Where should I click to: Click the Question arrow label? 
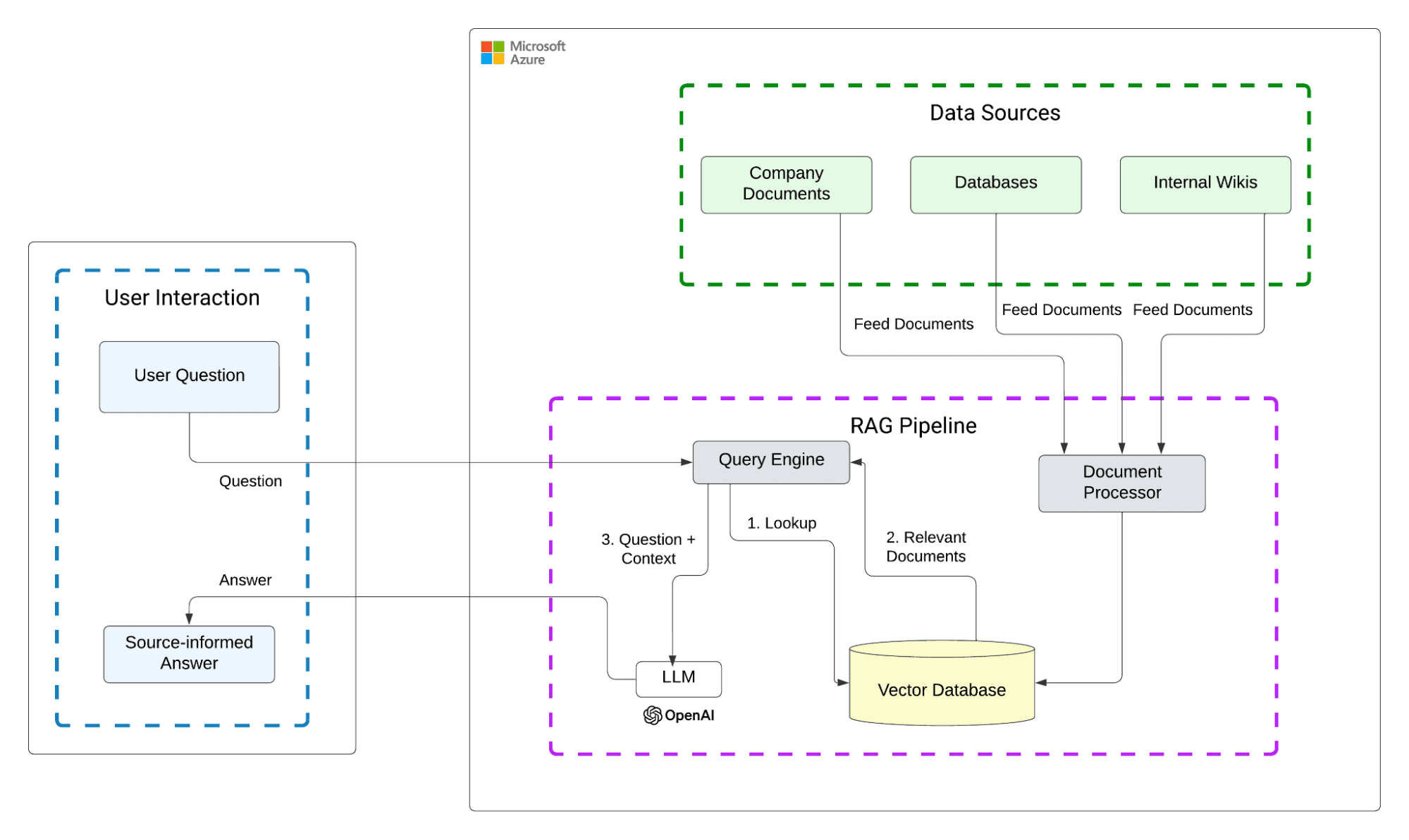(250, 481)
